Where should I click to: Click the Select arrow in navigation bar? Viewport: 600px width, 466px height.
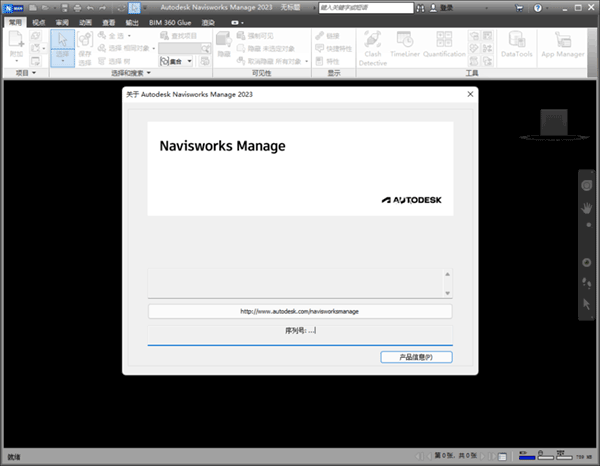(586, 304)
